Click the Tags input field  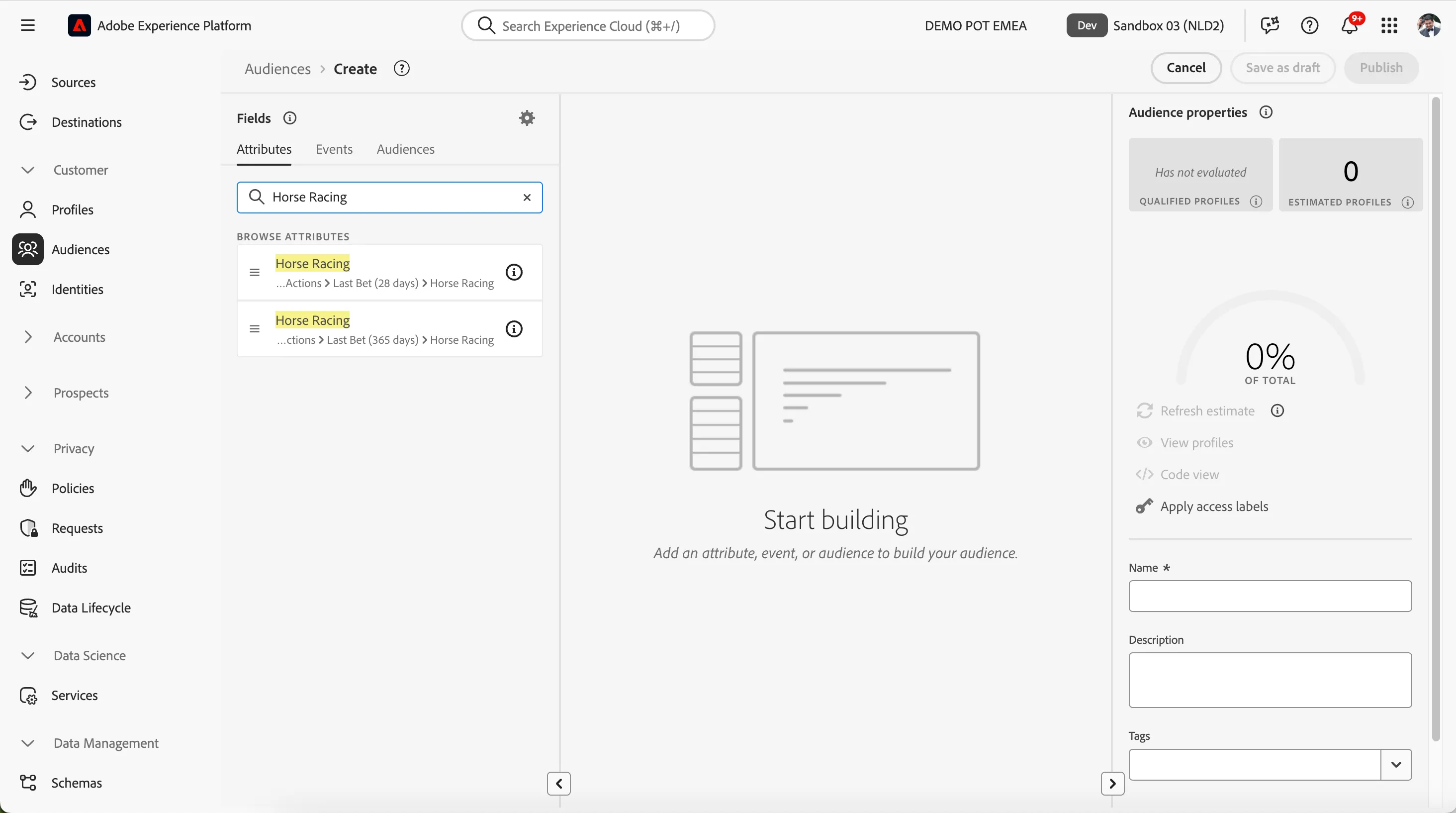coord(1255,765)
